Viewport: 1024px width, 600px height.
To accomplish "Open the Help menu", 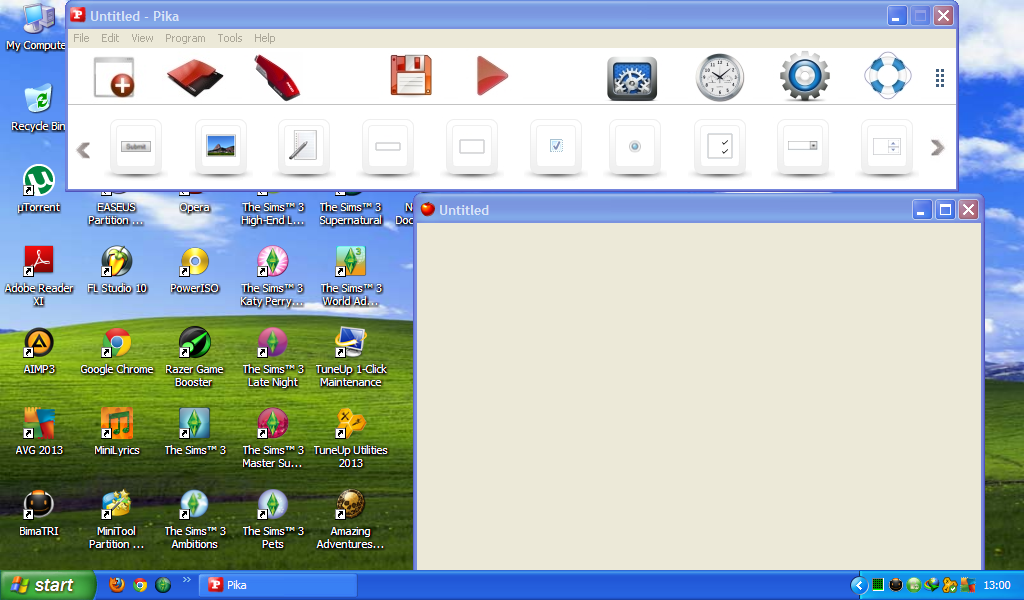I will tap(264, 38).
